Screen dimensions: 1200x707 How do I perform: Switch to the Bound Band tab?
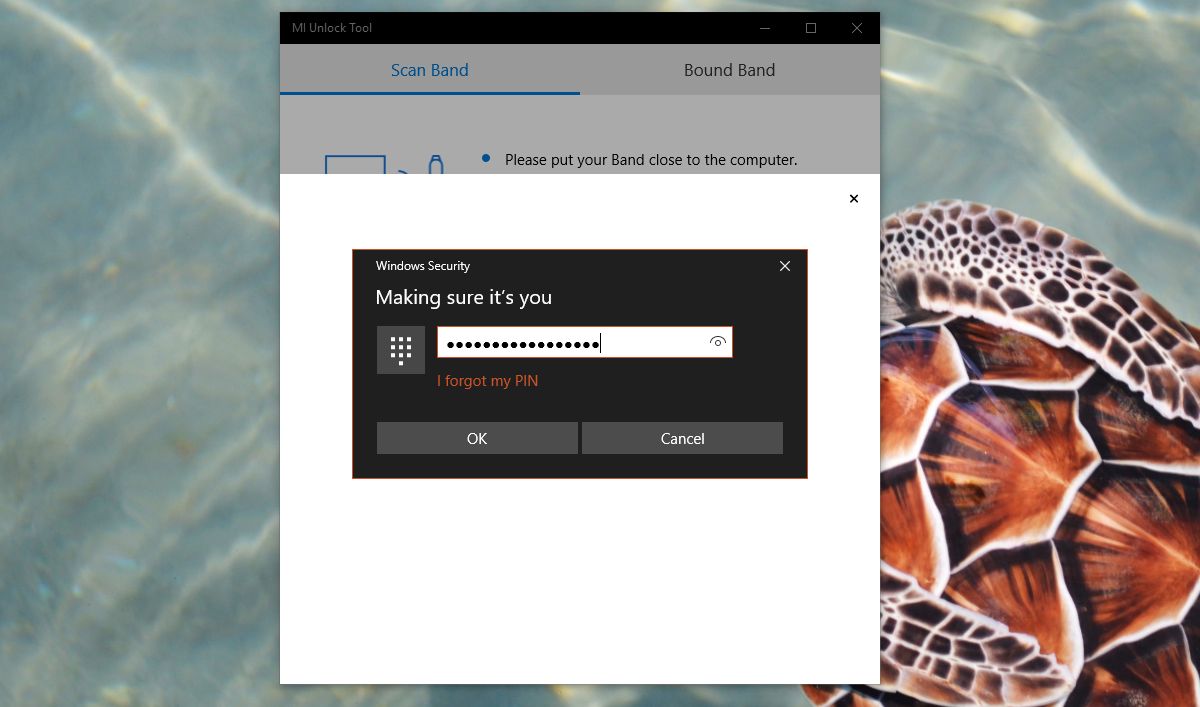(x=730, y=70)
